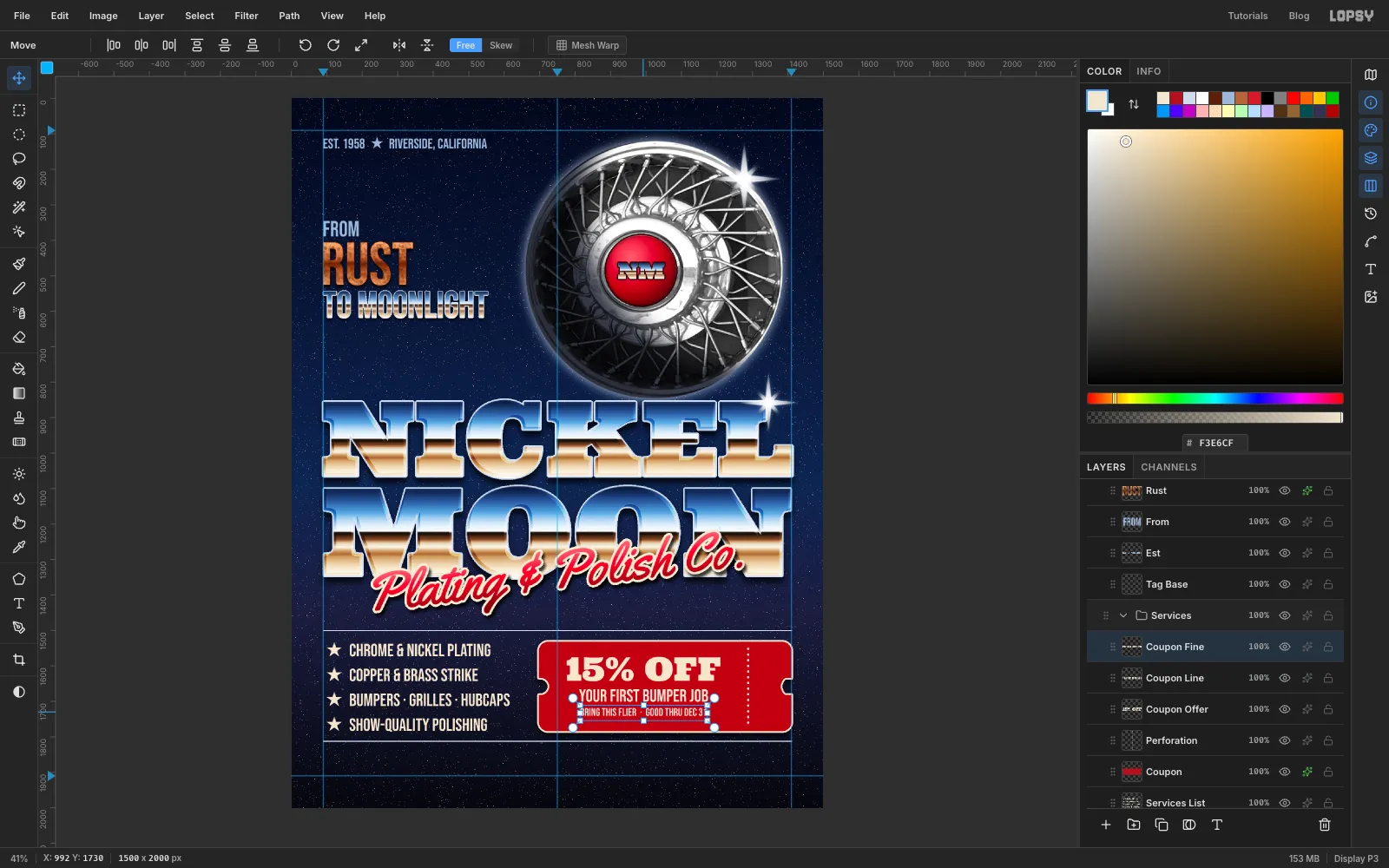Select the Eraser tool
The image size is (1389, 868).
click(19, 337)
